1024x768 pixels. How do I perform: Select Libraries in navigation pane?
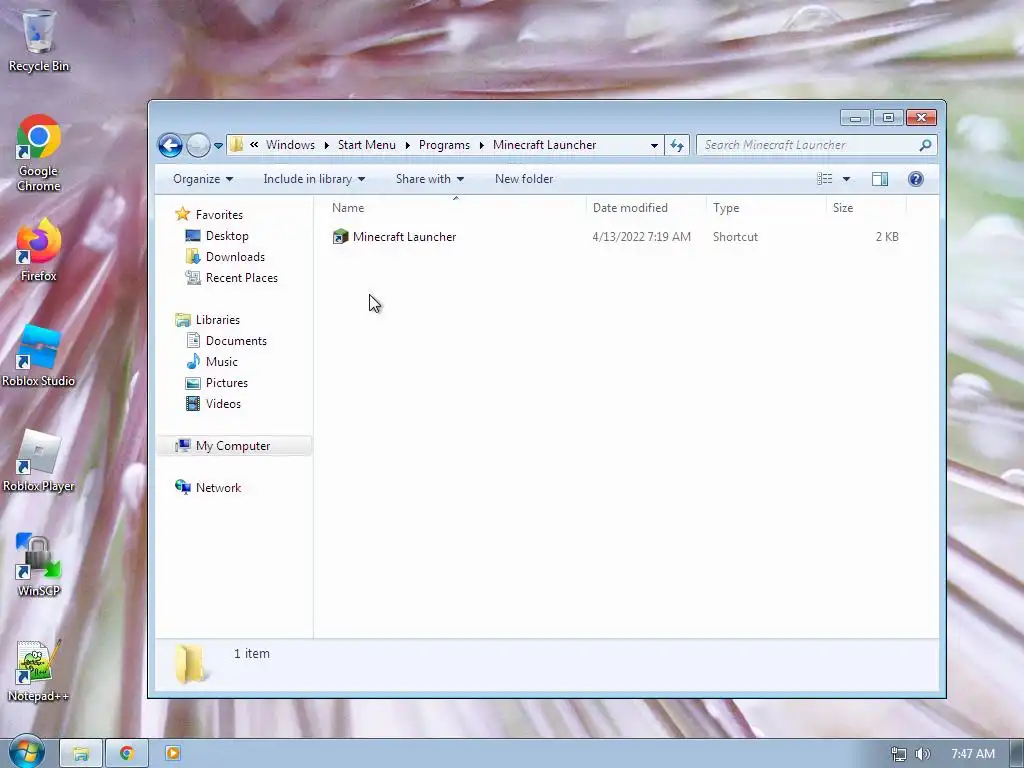pos(217,320)
